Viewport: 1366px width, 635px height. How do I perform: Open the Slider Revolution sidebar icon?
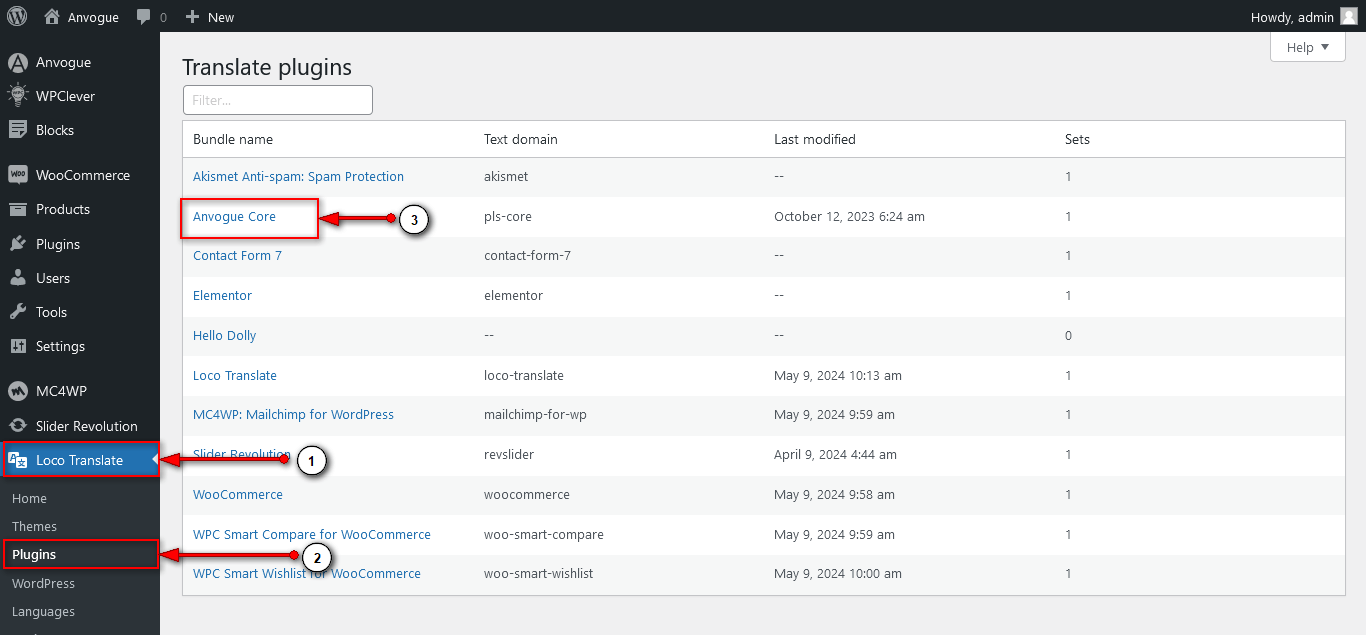coord(18,426)
